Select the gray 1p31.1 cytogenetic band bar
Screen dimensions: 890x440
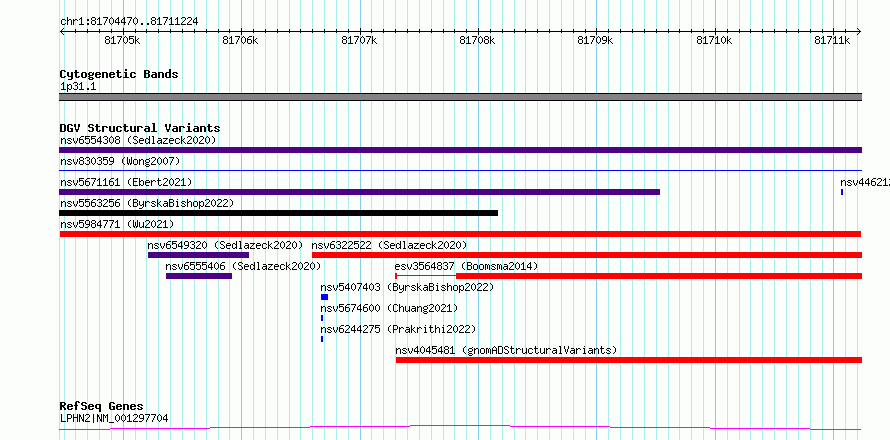tap(460, 97)
